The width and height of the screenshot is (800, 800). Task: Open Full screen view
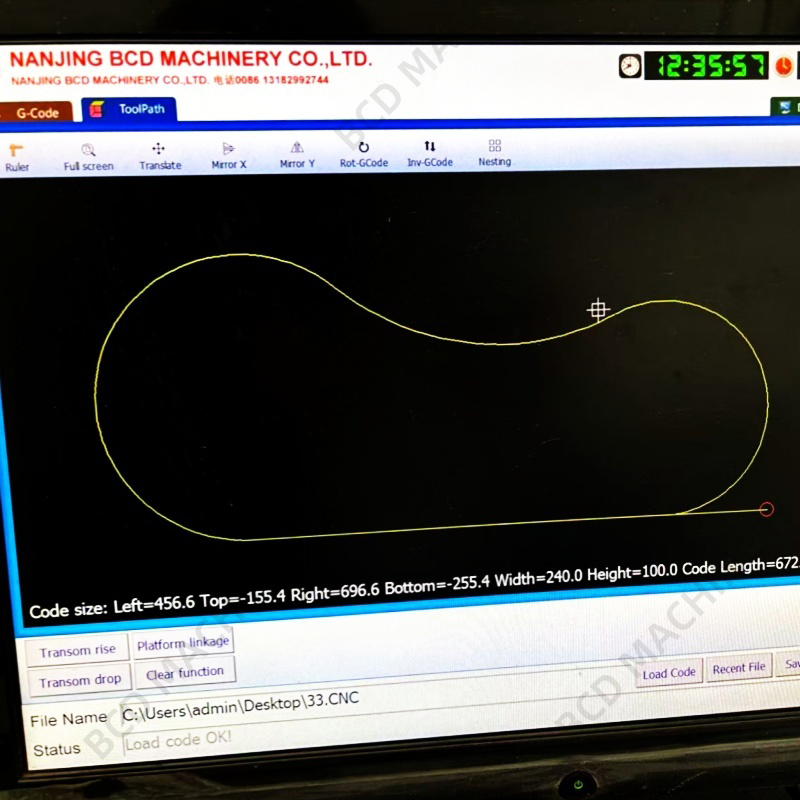point(88,157)
